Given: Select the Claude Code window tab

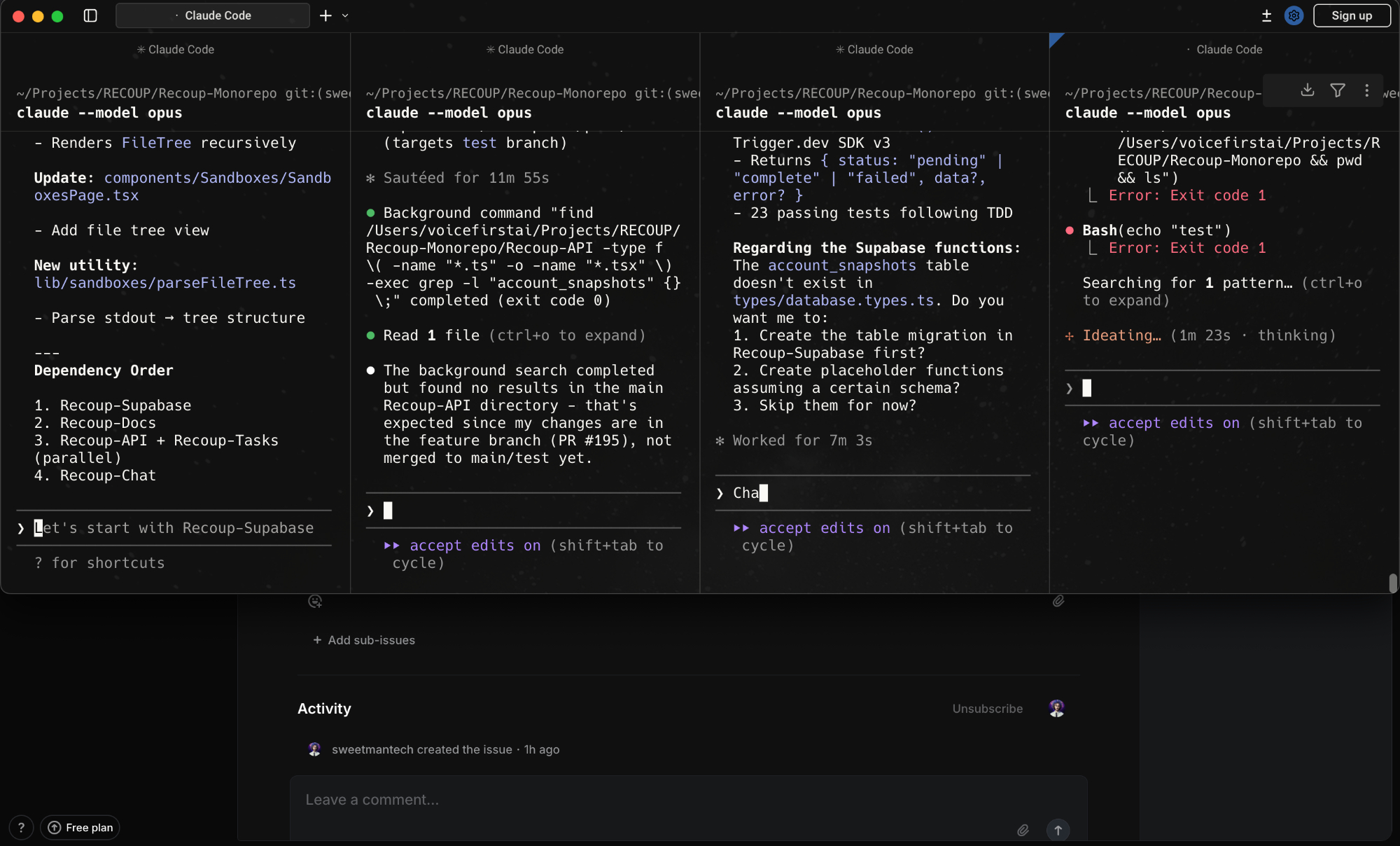Looking at the screenshot, I should tap(213, 15).
